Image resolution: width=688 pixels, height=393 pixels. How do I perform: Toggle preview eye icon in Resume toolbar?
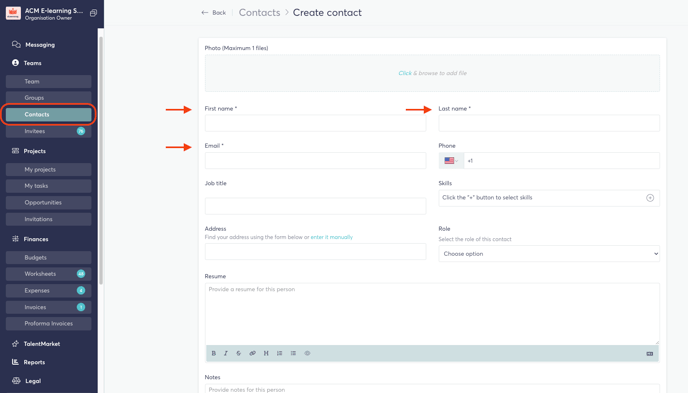(307, 353)
